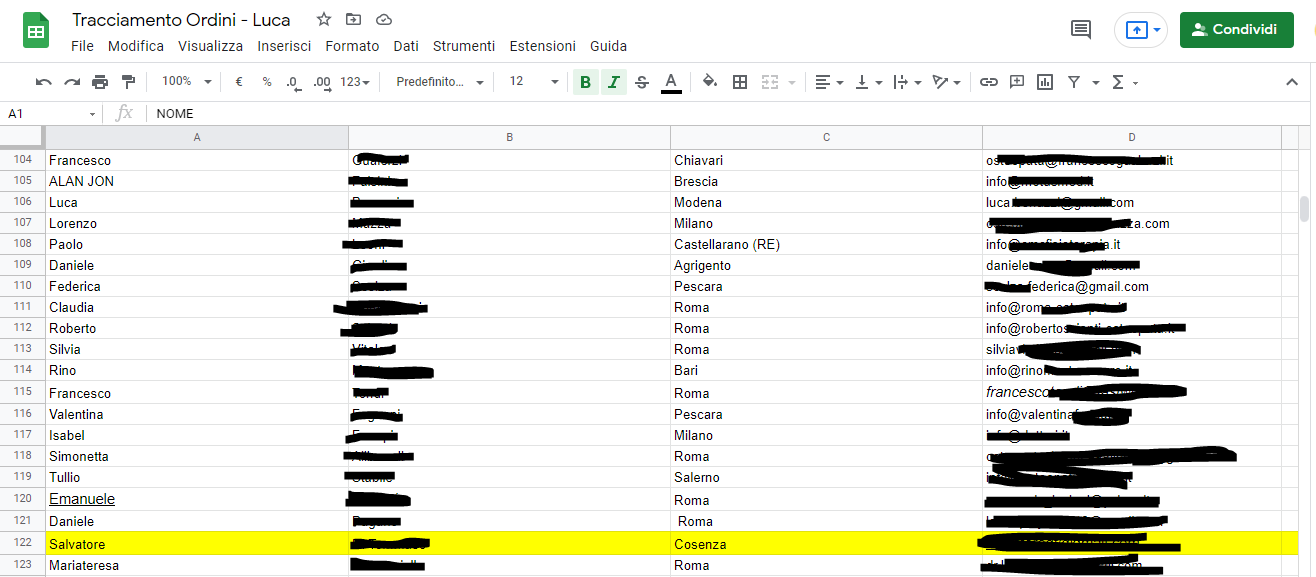Open the 100% zoom dropdown
This screenshot has width=1316, height=577.
187,82
